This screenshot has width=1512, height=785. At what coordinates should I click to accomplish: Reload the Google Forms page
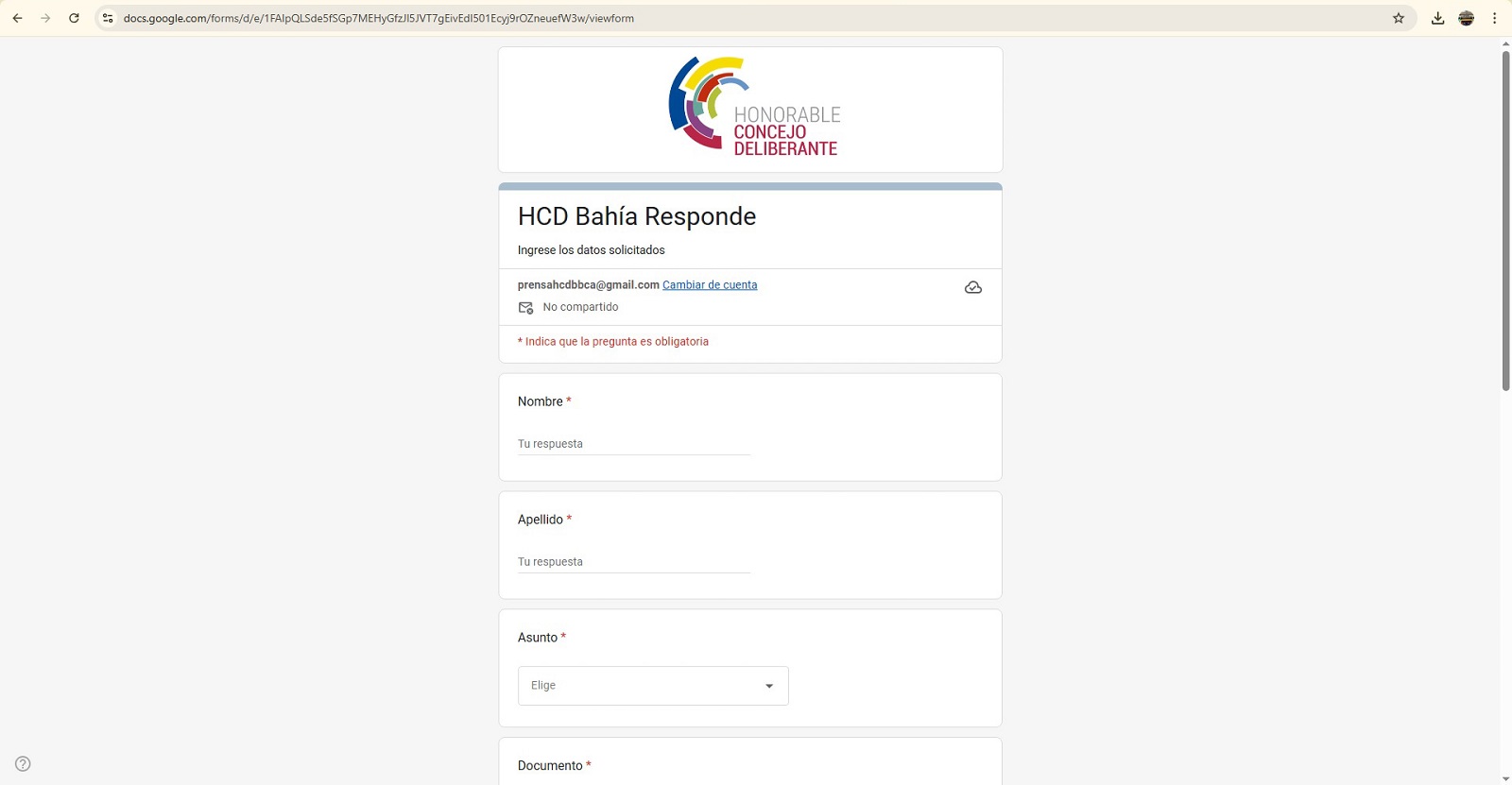click(x=74, y=18)
